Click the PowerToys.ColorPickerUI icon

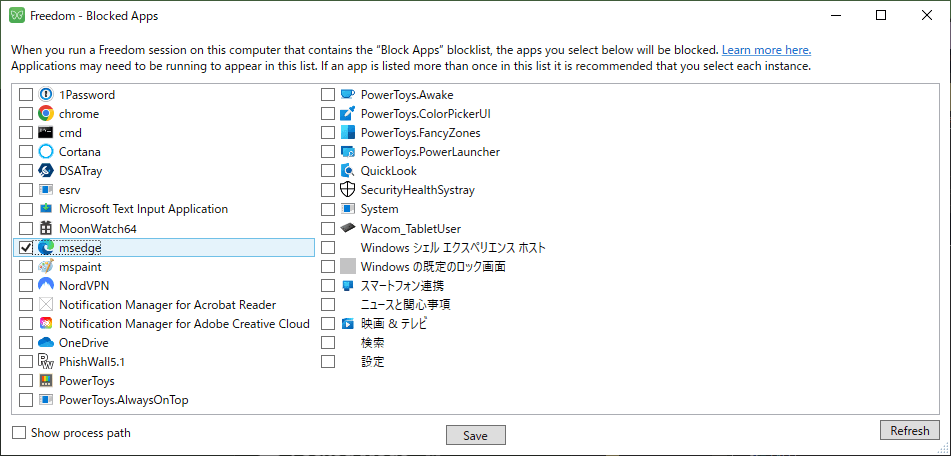click(348, 114)
